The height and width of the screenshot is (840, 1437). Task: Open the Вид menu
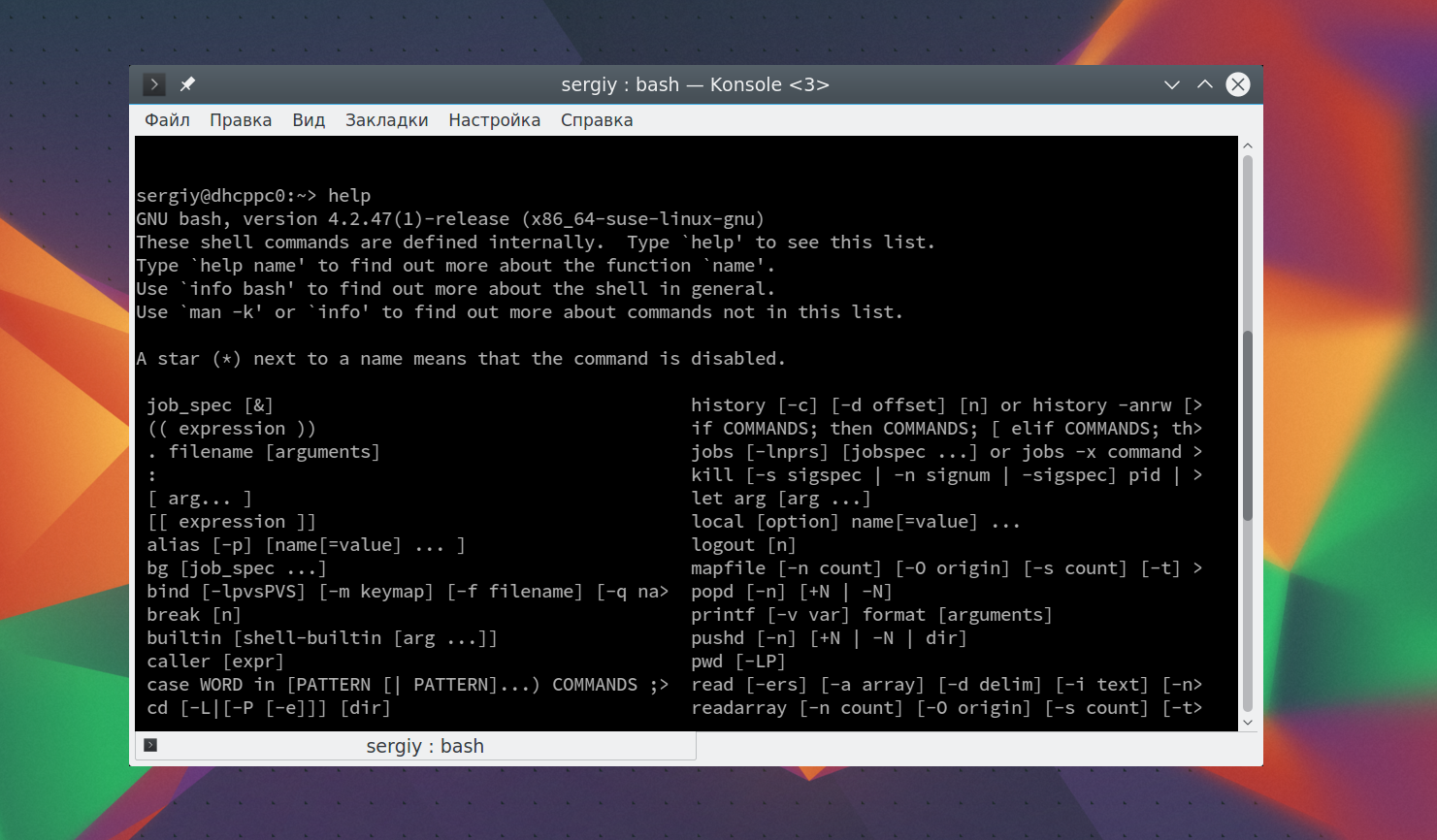309,120
